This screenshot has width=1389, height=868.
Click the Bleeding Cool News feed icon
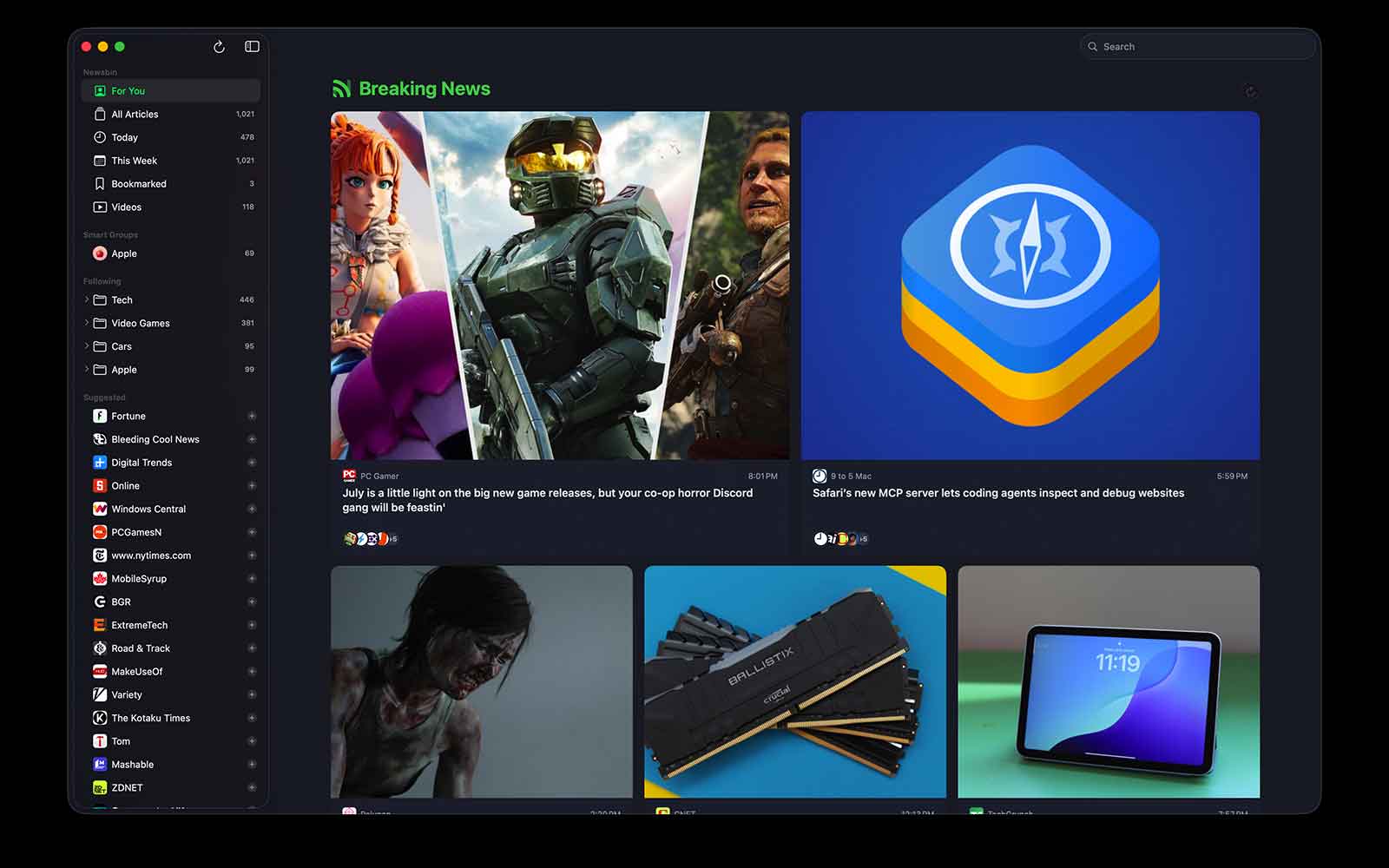coord(100,439)
